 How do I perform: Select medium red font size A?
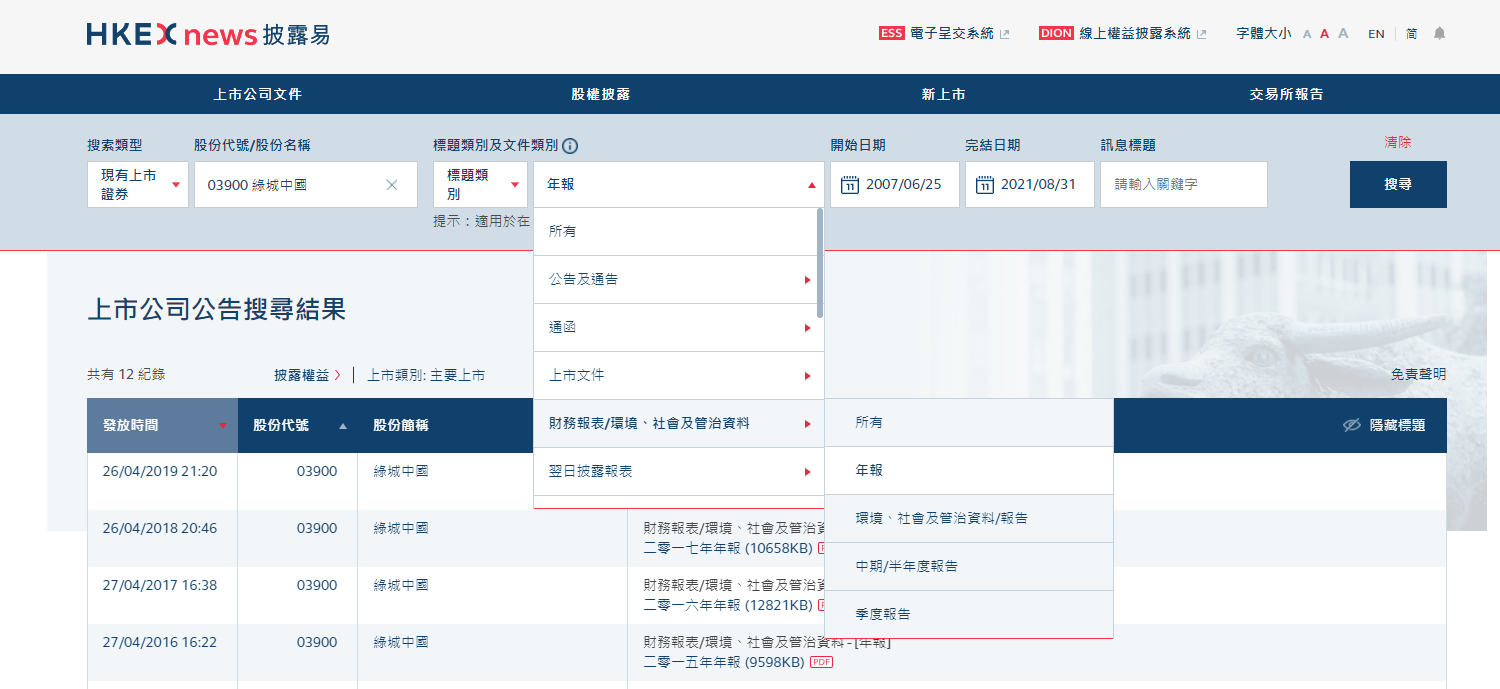pyautogui.click(x=1324, y=34)
